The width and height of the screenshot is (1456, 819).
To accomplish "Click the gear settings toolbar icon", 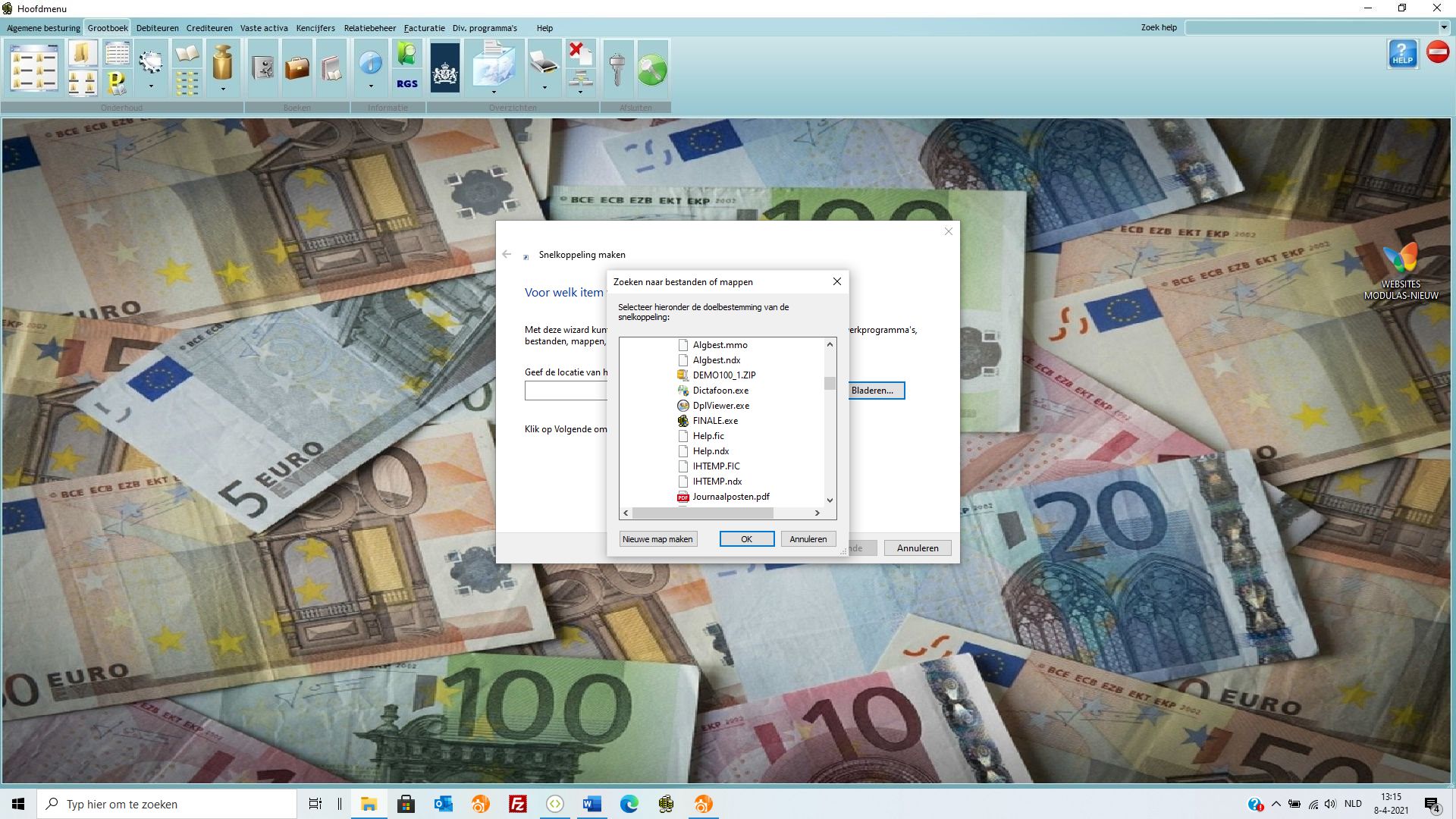I will 151,61.
